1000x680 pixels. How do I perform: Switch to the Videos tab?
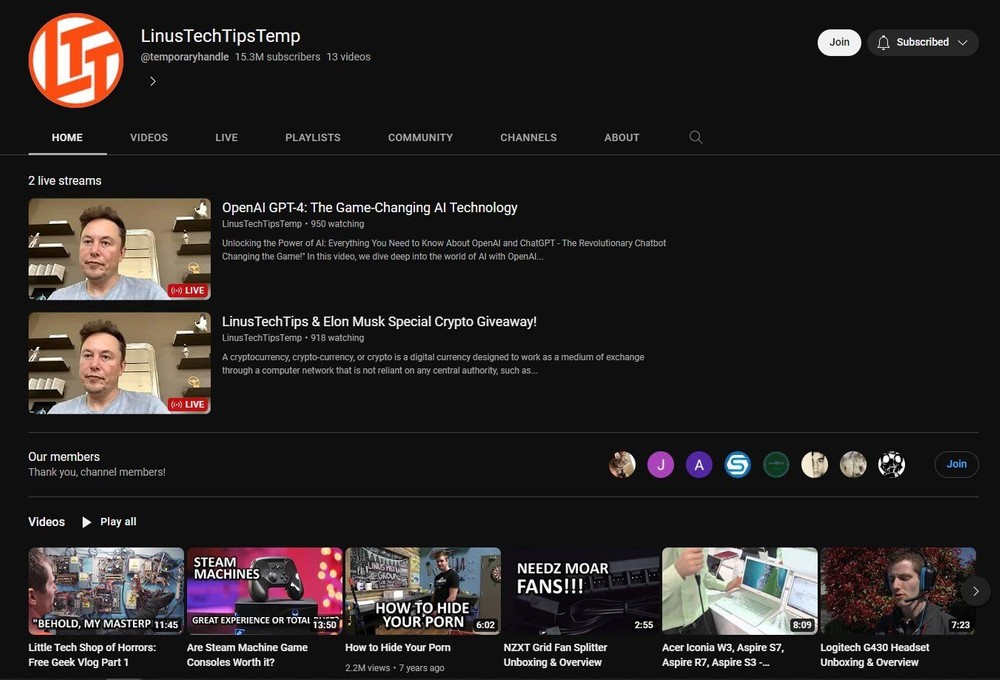point(149,138)
